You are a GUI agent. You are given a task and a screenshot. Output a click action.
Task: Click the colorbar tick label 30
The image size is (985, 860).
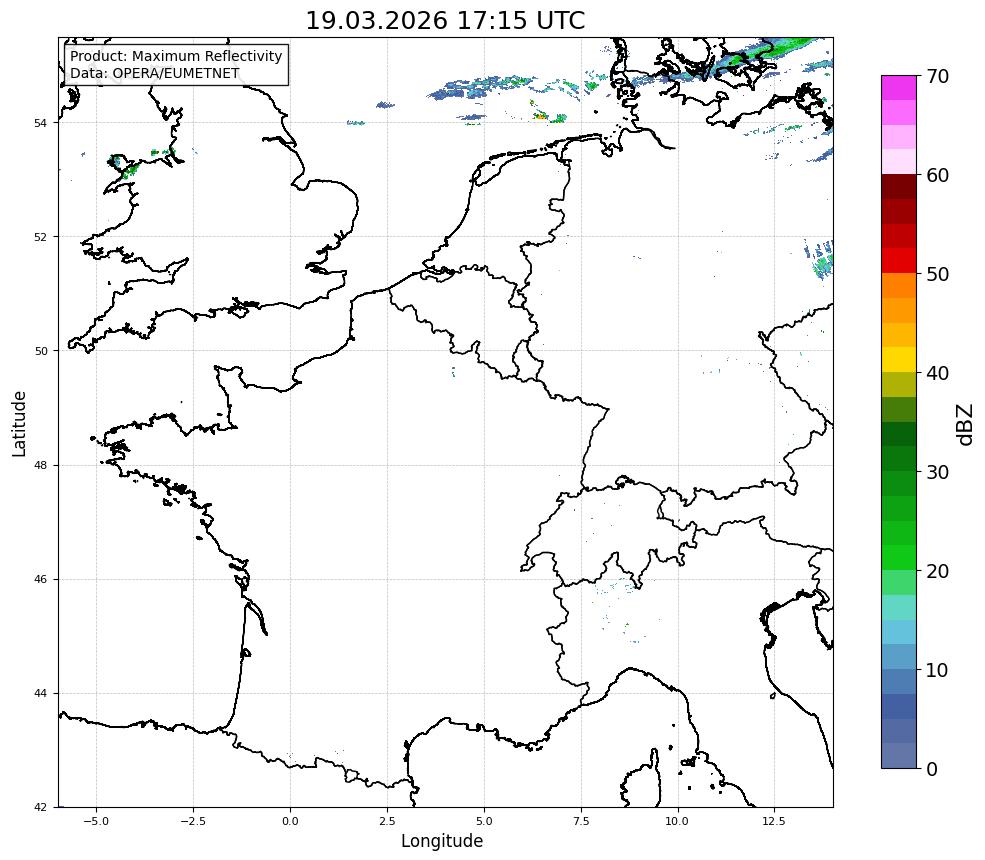tap(937, 472)
